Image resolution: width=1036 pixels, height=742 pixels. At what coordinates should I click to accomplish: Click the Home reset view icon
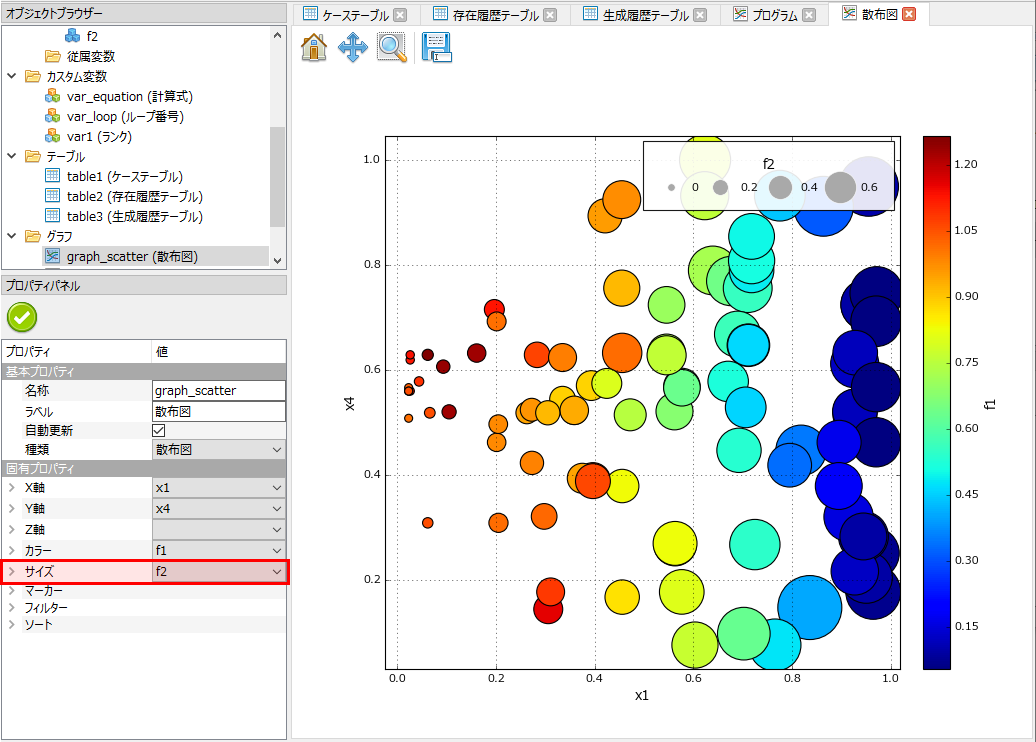click(x=314, y=48)
